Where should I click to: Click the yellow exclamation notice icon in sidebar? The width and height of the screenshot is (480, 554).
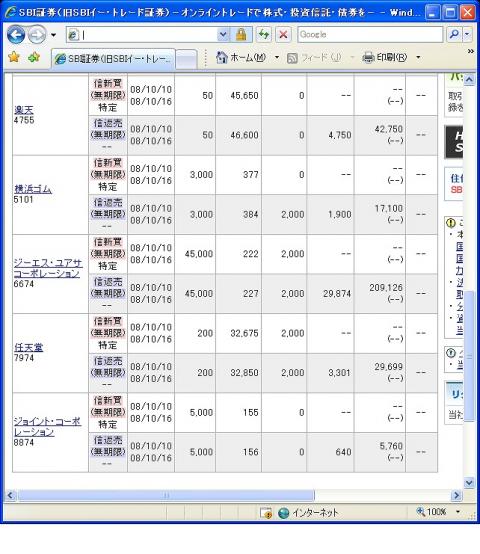pyautogui.click(x=451, y=223)
